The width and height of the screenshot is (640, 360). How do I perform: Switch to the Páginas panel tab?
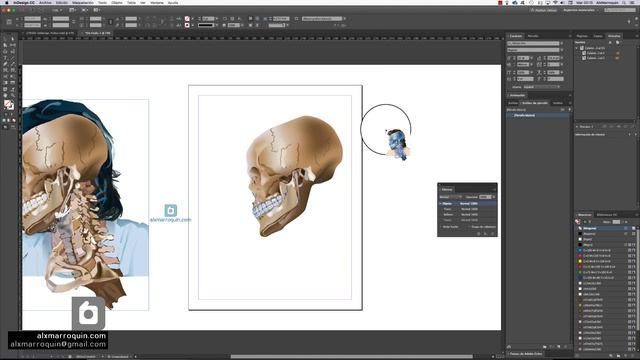pyautogui.click(x=582, y=36)
